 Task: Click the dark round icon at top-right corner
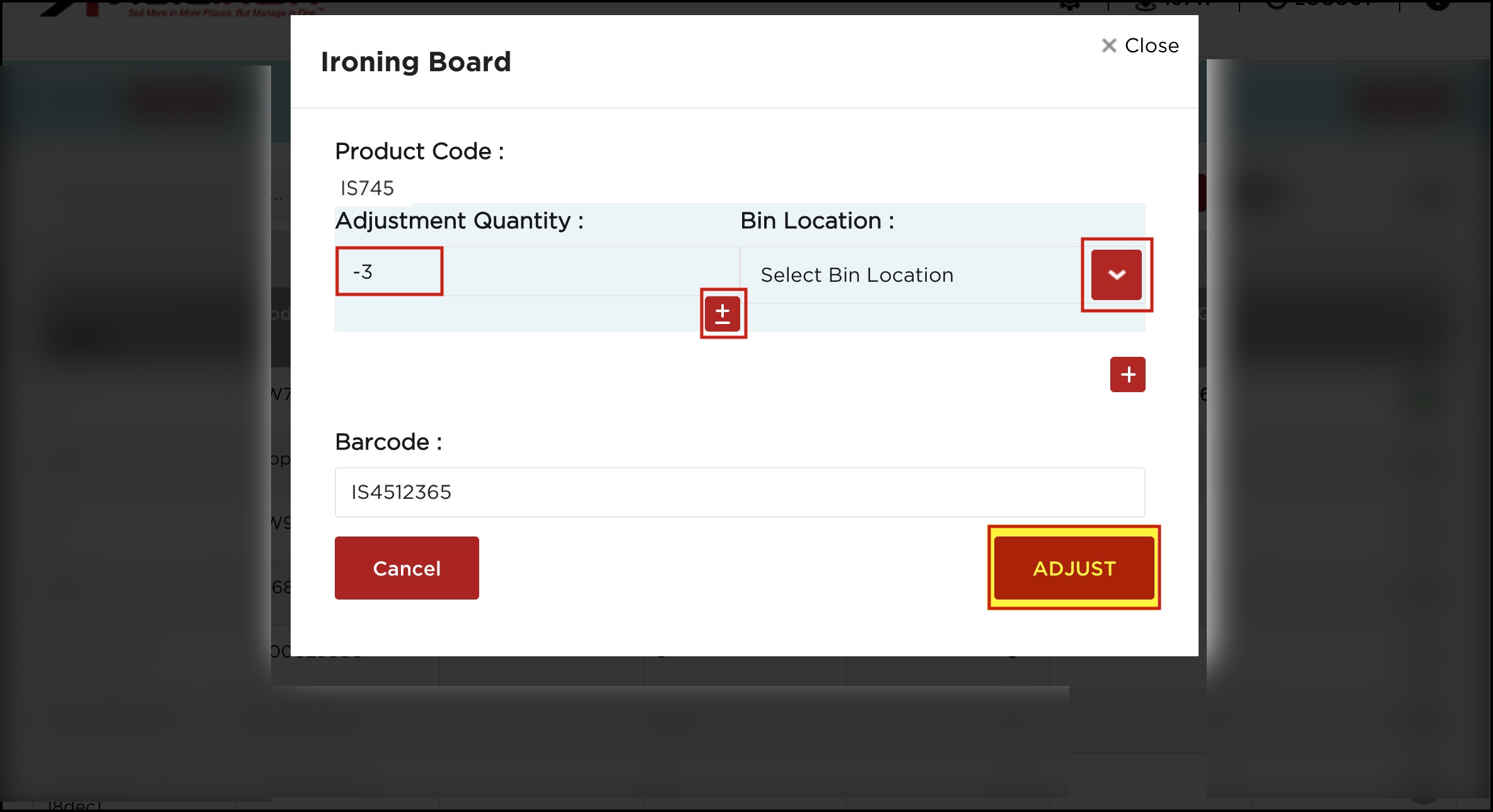[1438, 4]
